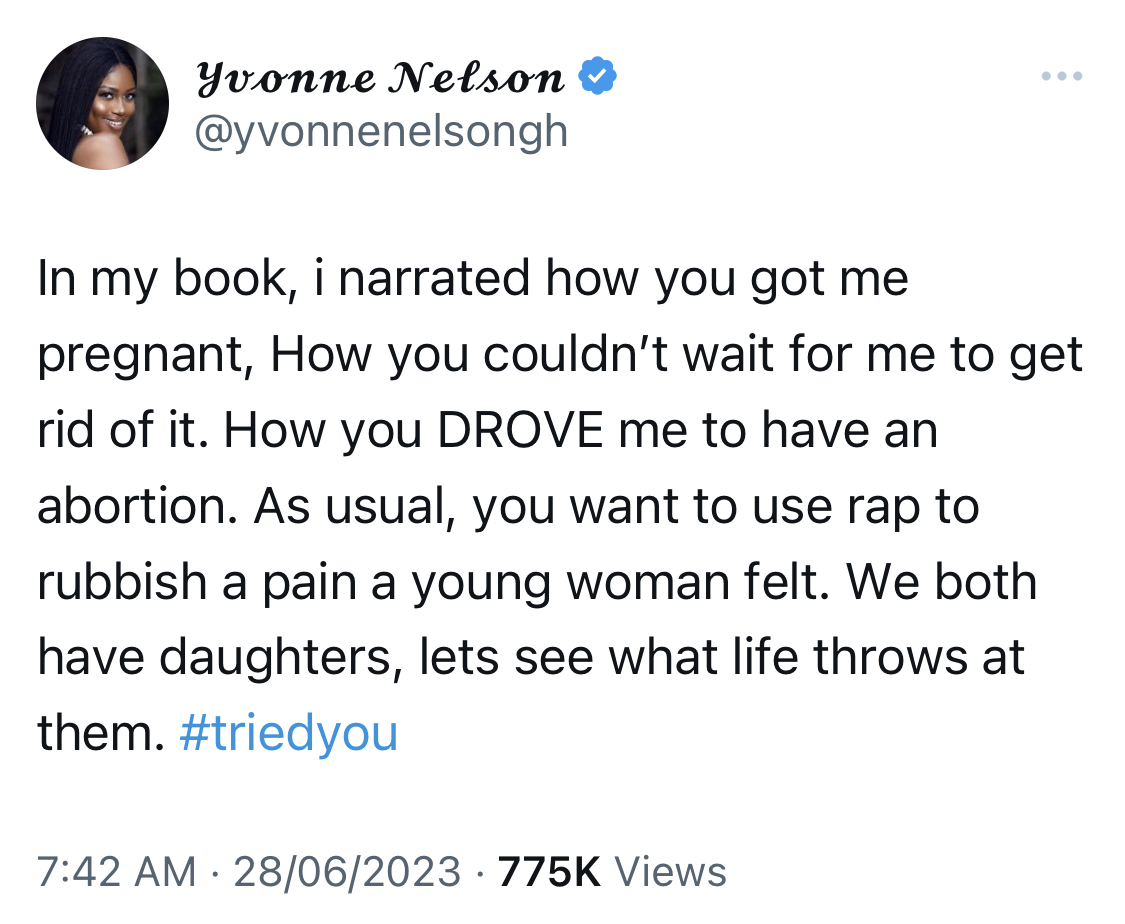Click the word "narrated" in the tweet
This screenshot has height=924, width=1125.
(433, 278)
